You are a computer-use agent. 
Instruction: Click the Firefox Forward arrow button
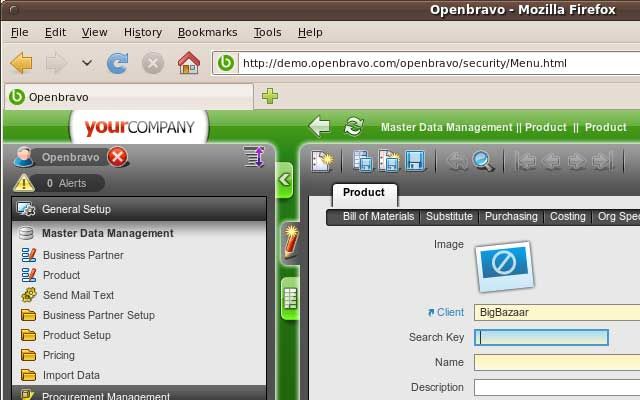(x=57, y=63)
